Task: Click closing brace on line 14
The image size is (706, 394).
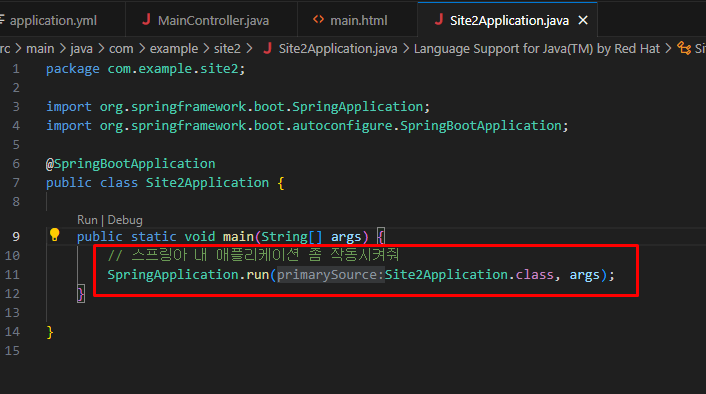Action: tap(50, 332)
